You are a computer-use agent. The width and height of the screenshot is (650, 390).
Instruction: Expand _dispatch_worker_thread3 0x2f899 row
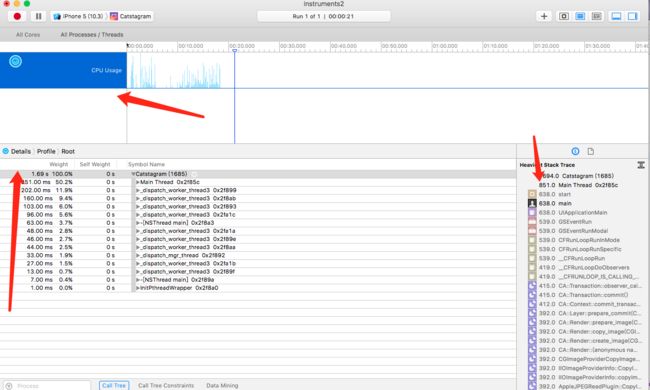pos(138,190)
